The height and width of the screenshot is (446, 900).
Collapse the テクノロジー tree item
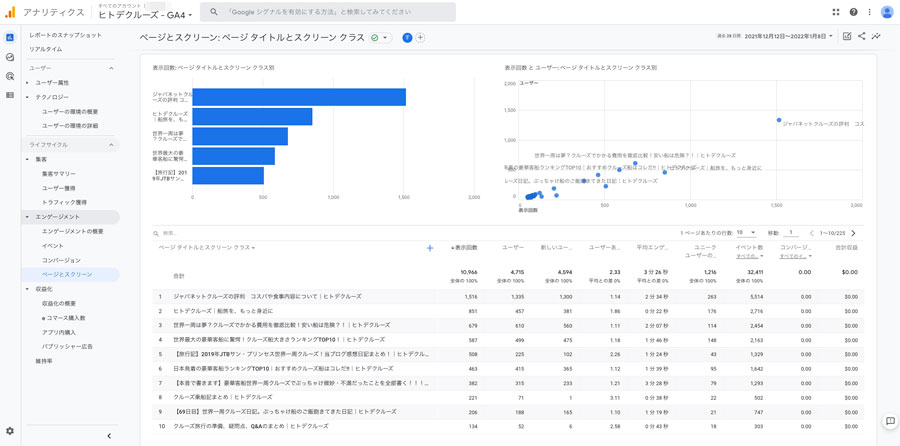[x=27, y=98]
